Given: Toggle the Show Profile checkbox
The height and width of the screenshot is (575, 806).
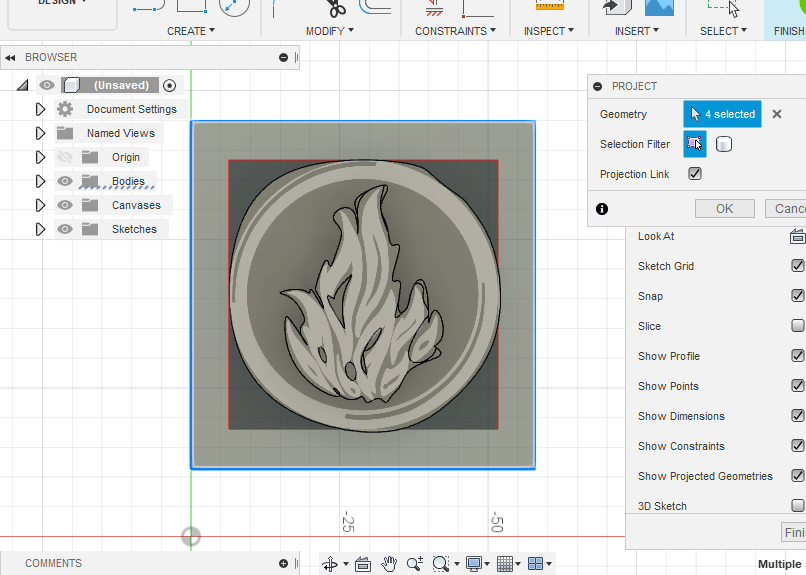Looking at the screenshot, I should pos(797,356).
